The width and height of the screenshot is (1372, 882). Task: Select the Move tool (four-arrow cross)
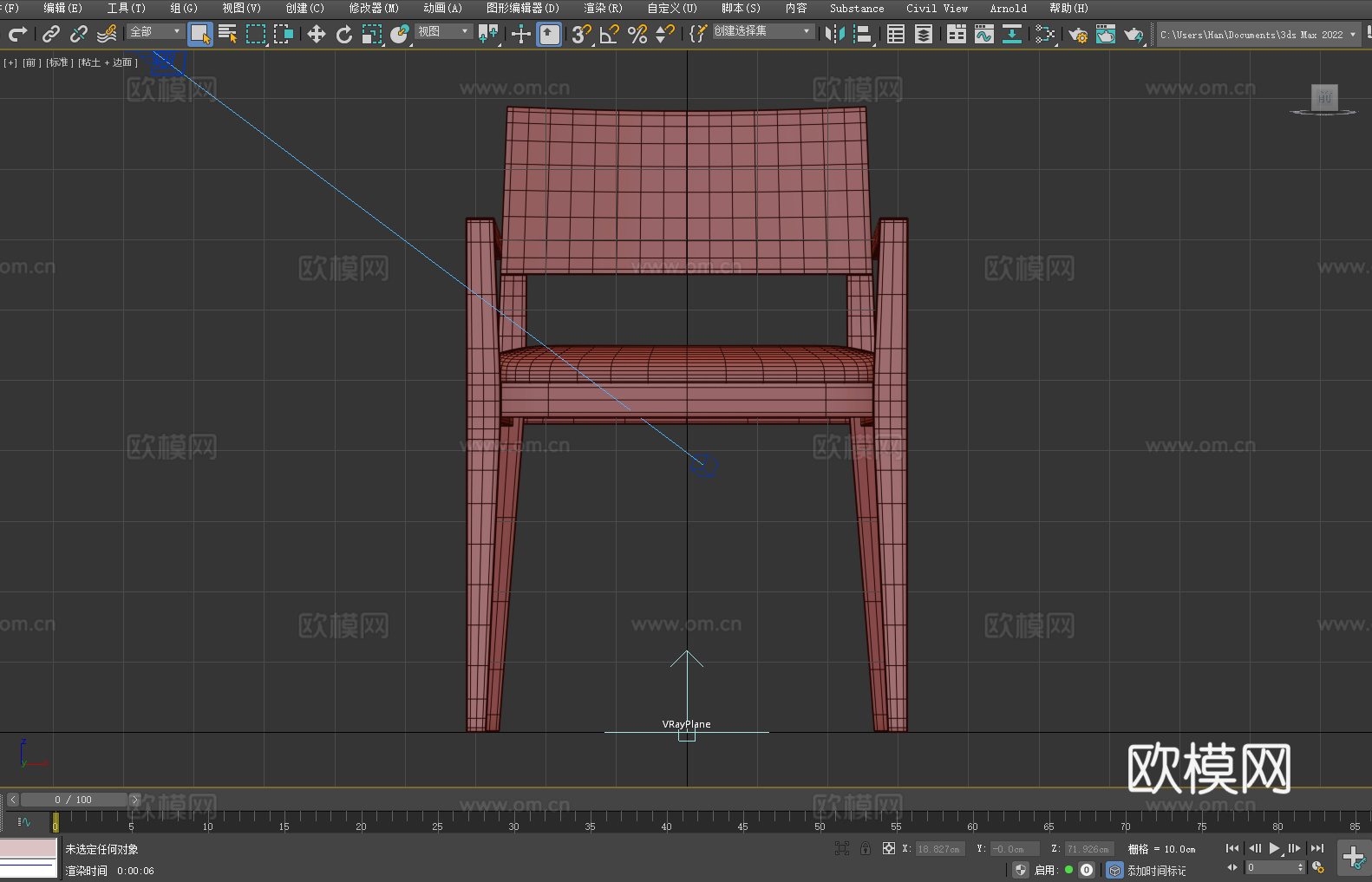(317, 34)
